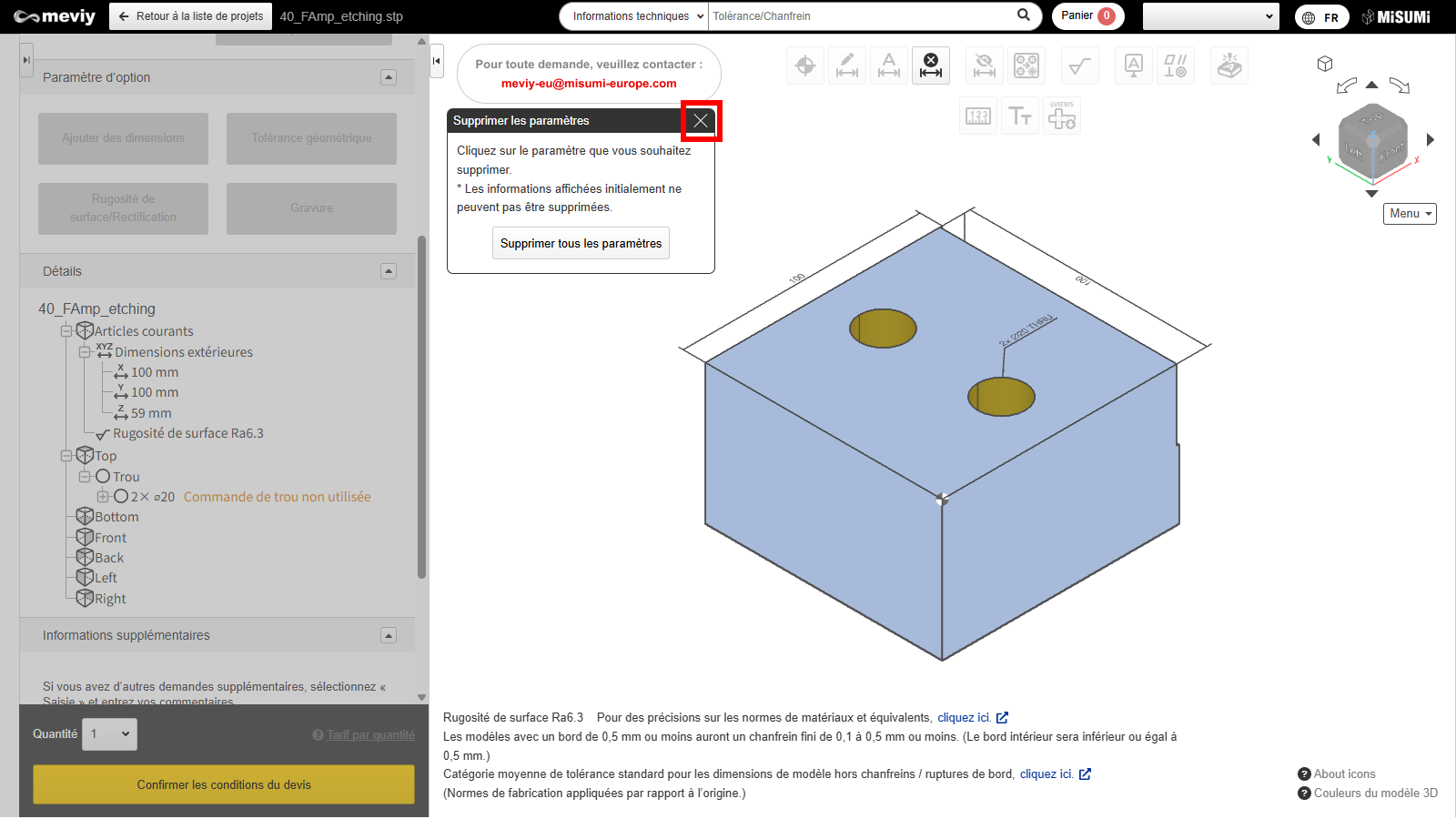The width and height of the screenshot is (1456, 819).
Task: Click Confirmer les conditions du devis
Action: coord(224,784)
